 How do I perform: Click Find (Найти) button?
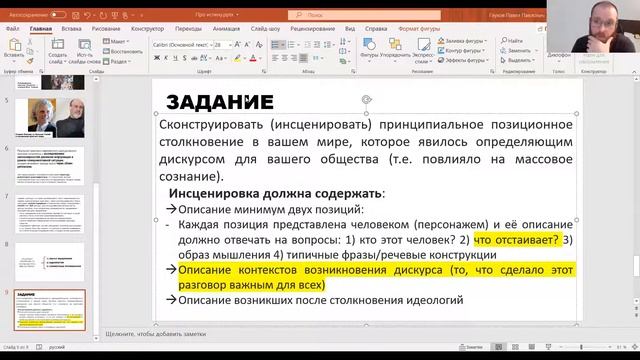pyautogui.click(x=512, y=41)
